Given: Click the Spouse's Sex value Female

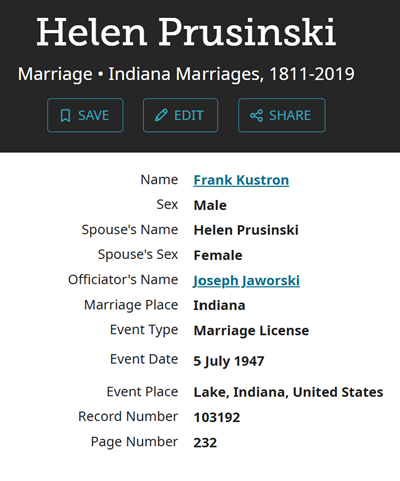Looking at the screenshot, I should coord(218,255).
